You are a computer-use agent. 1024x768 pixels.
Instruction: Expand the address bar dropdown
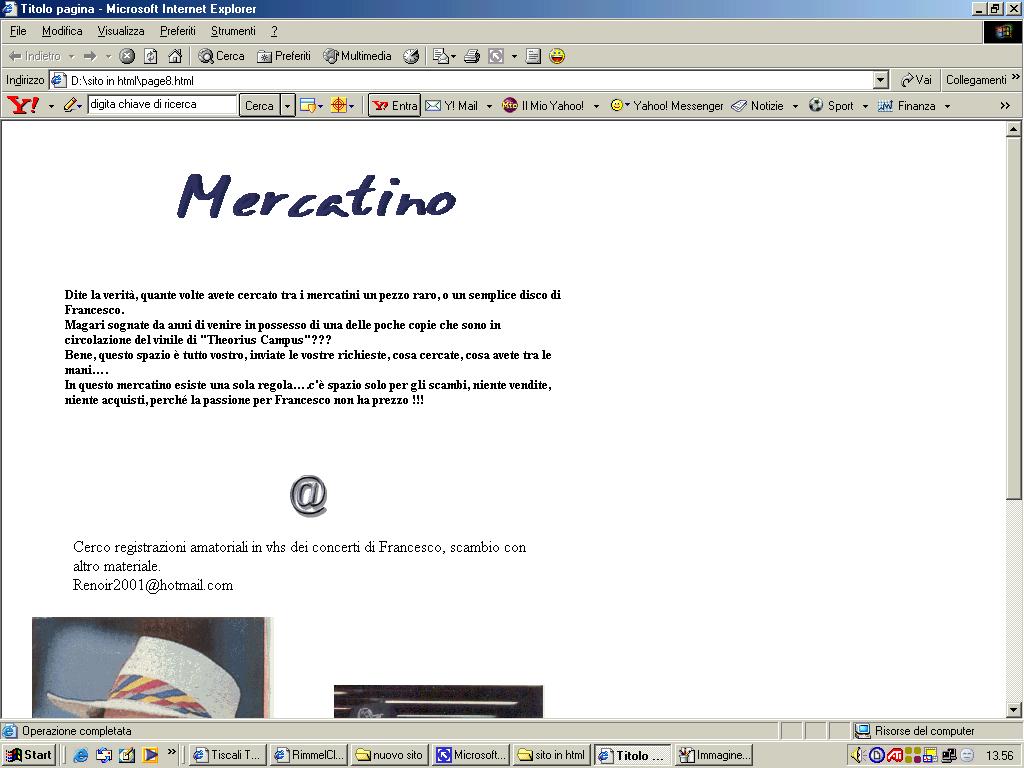(881, 80)
